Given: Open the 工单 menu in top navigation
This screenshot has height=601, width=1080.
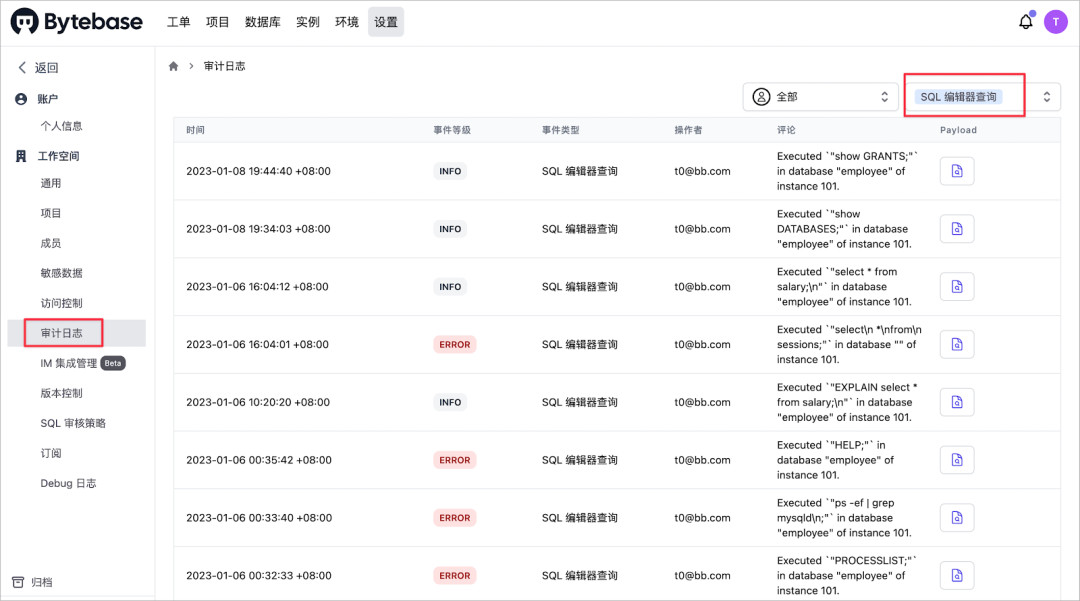Looking at the screenshot, I should click(x=178, y=22).
